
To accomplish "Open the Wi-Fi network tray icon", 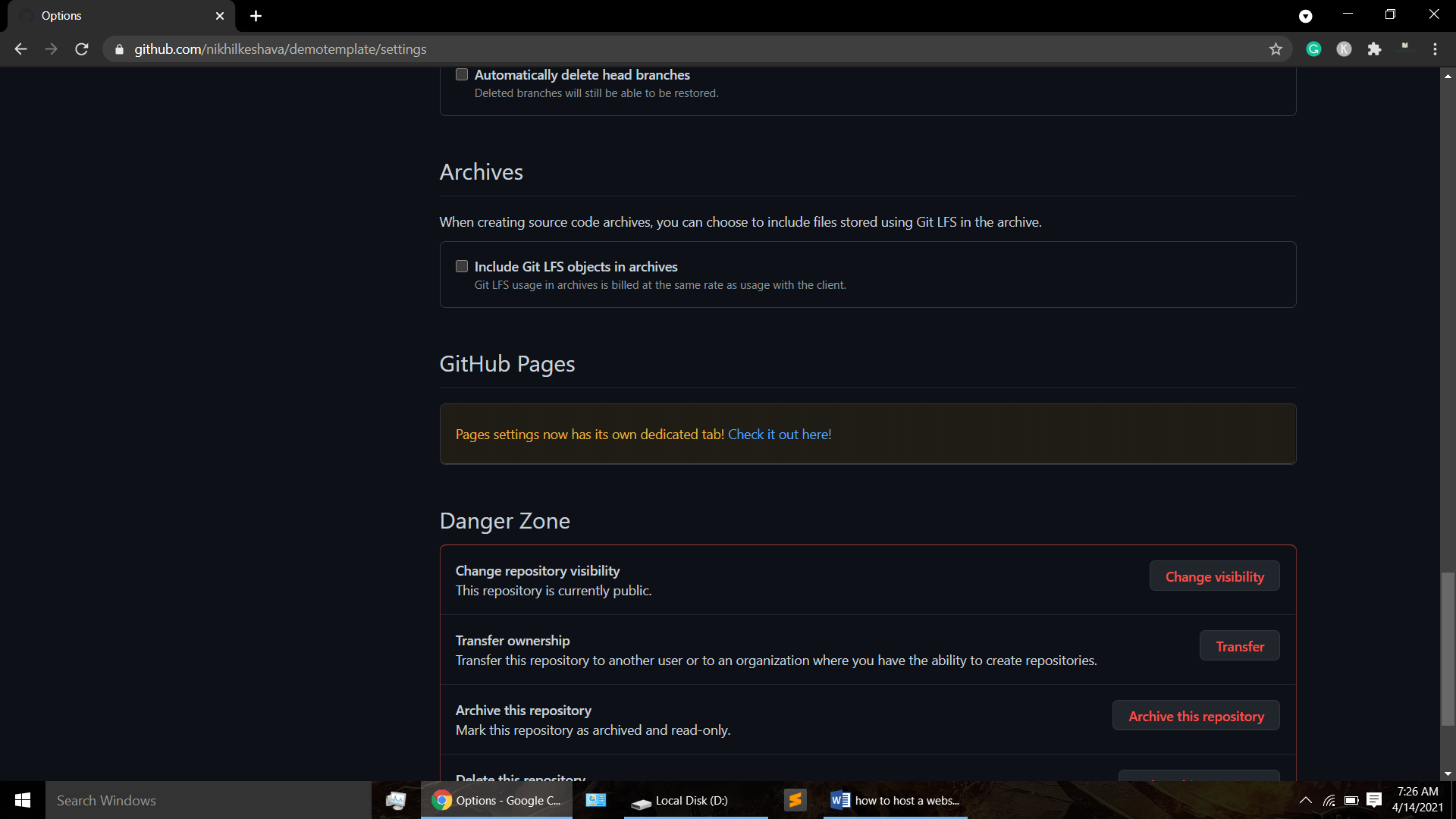I will (1329, 800).
